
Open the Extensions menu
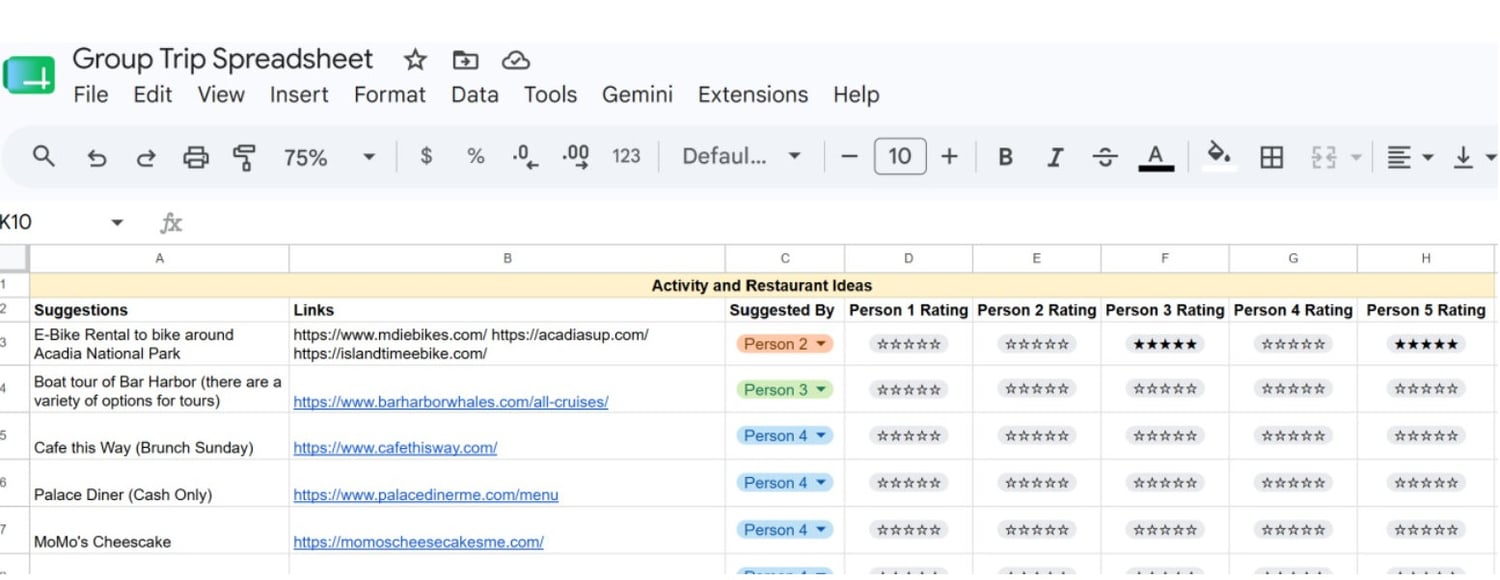(753, 95)
